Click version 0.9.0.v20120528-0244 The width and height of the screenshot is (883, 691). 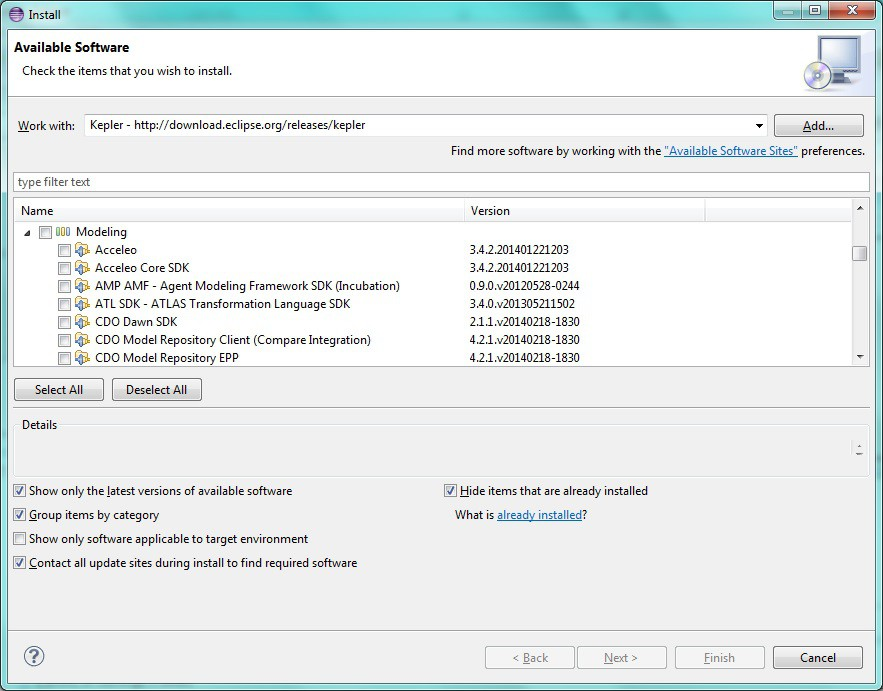pos(524,286)
